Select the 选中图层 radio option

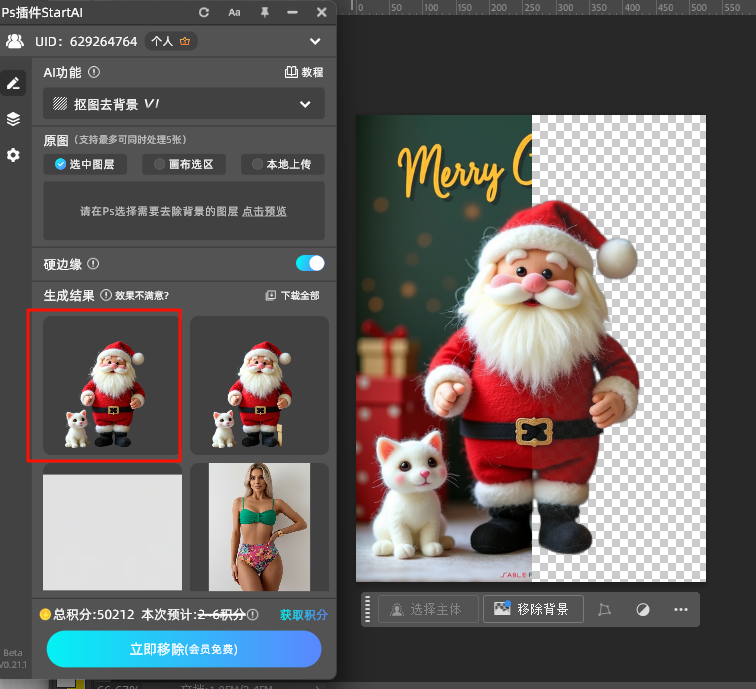(x=86, y=164)
